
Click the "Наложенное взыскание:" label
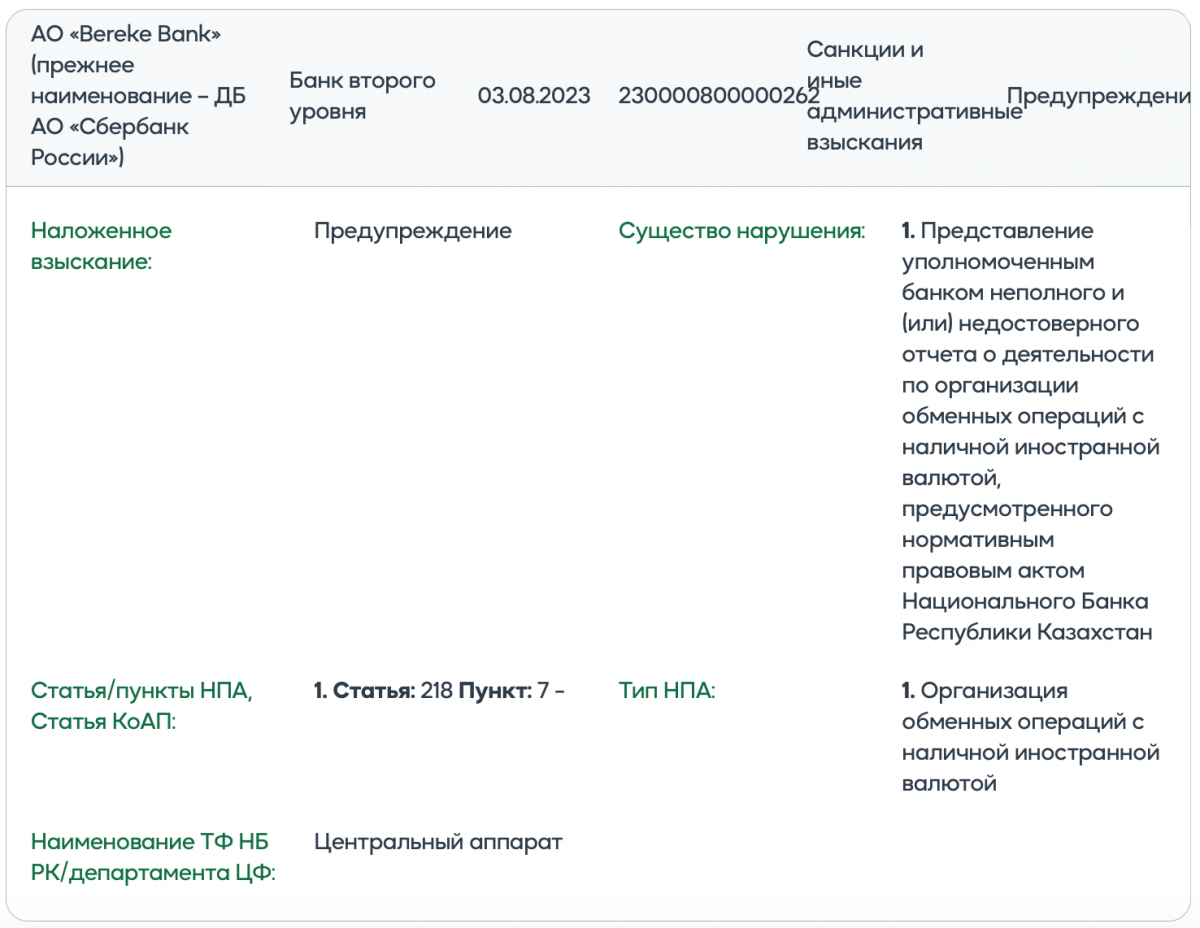pyautogui.click(x=101, y=246)
